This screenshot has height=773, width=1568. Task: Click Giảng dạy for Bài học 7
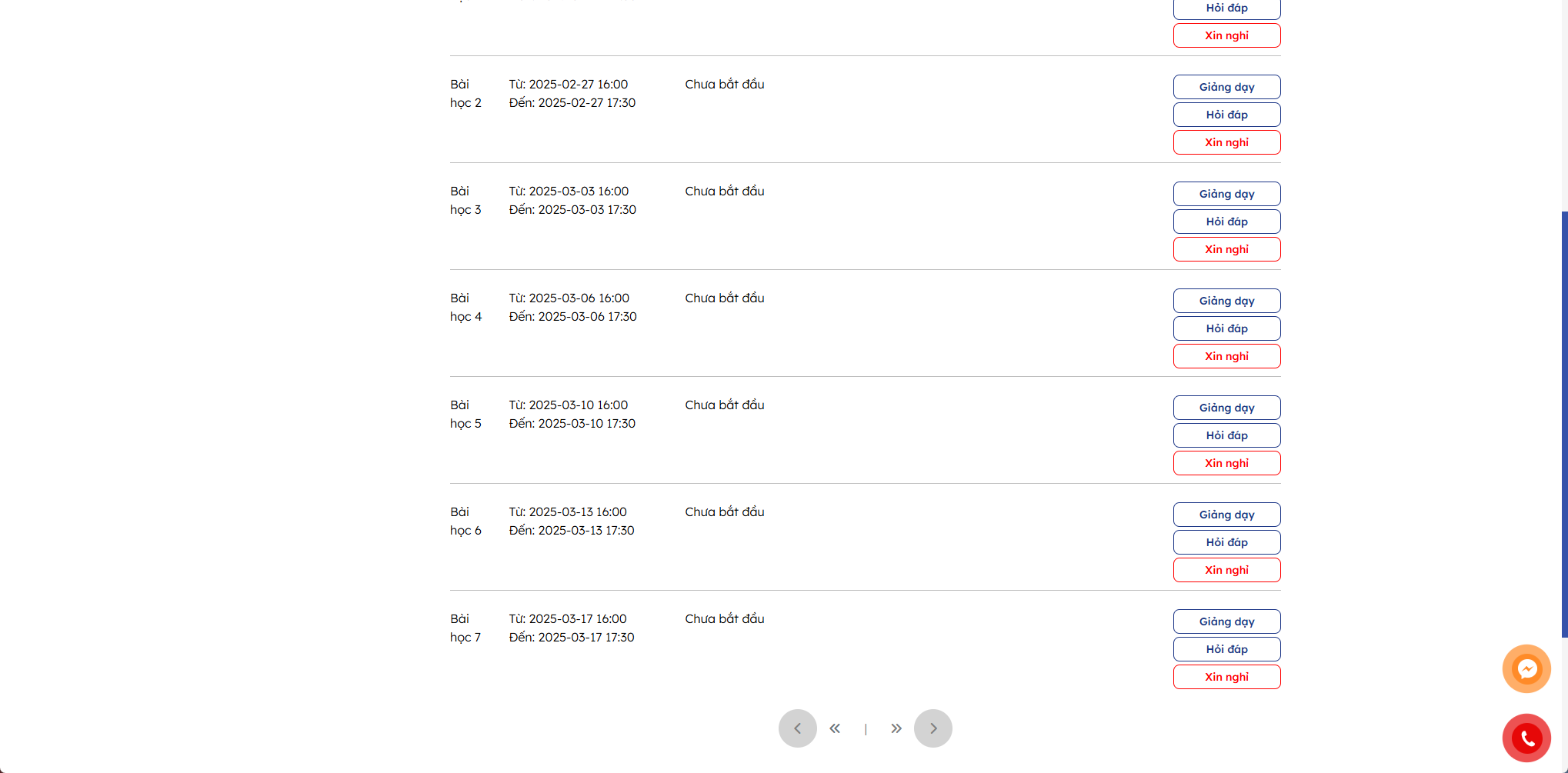point(1227,621)
